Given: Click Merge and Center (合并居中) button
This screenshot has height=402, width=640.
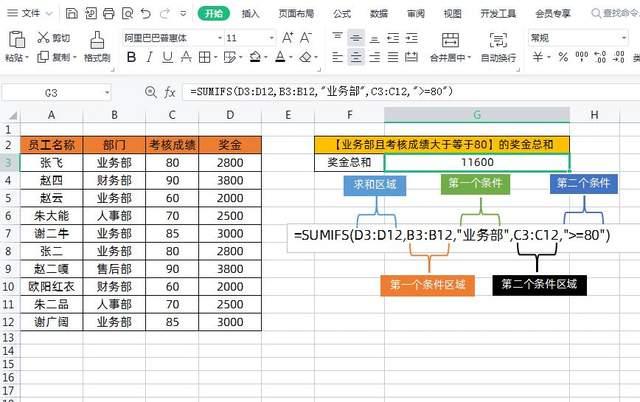Looking at the screenshot, I should (x=449, y=44).
